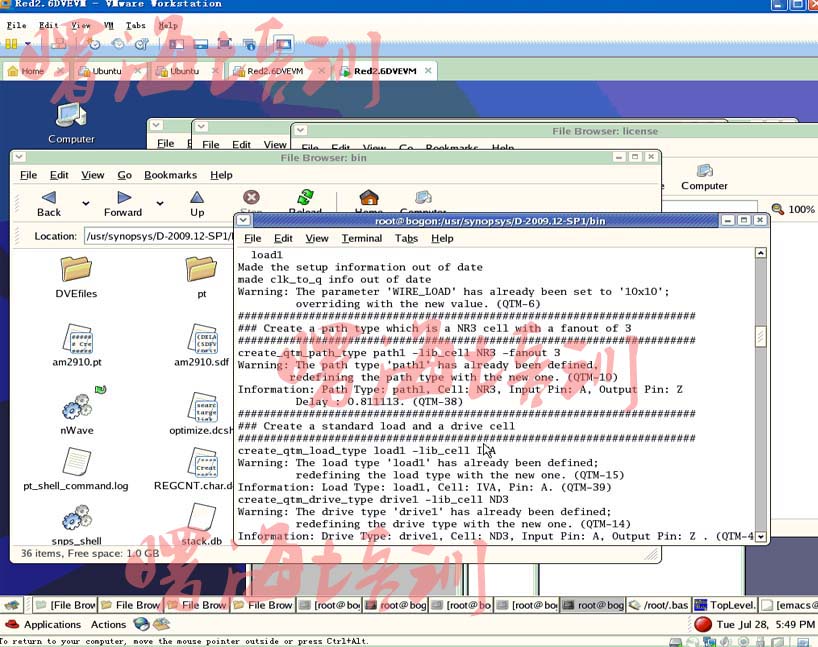Viewport: 818px width, 647px height.
Task: Open the pt folder
Action: [x=201, y=276]
